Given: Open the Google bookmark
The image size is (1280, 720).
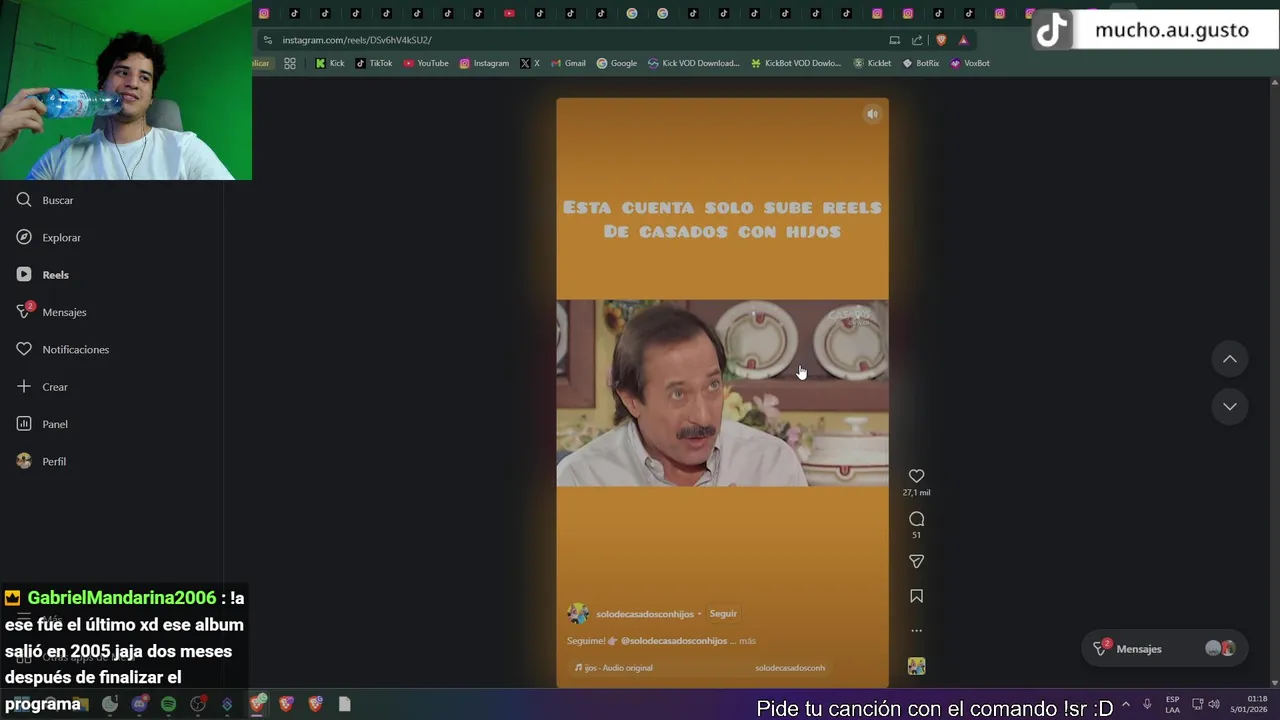Looking at the screenshot, I should point(617,63).
